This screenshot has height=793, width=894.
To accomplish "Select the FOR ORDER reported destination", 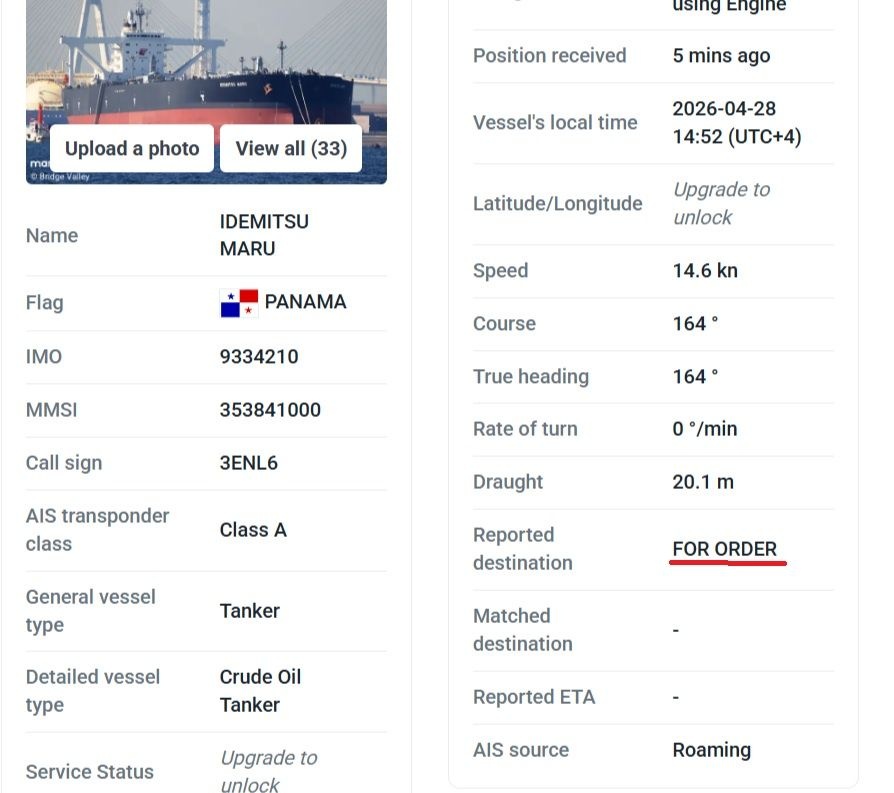I will [x=724, y=549].
